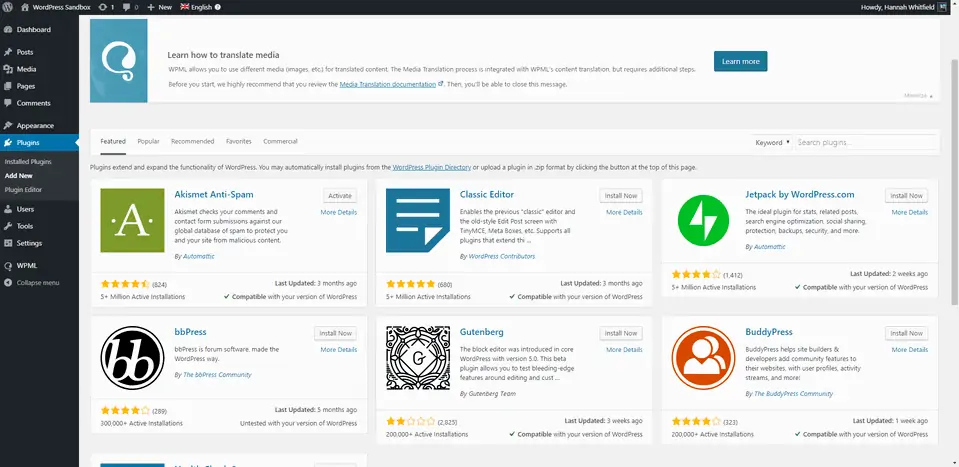Click the bbPress plugin logo
This screenshot has width=959, height=467.
(132, 358)
